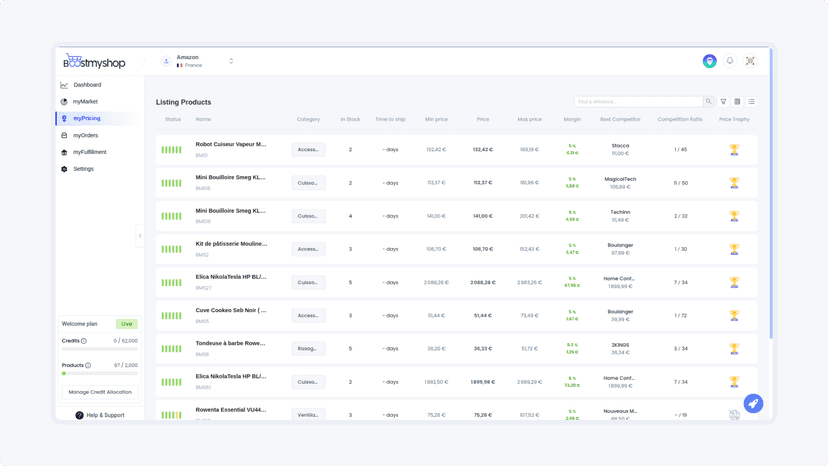Click the Live plan badge
This screenshot has width=828, height=466.
(x=127, y=324)
